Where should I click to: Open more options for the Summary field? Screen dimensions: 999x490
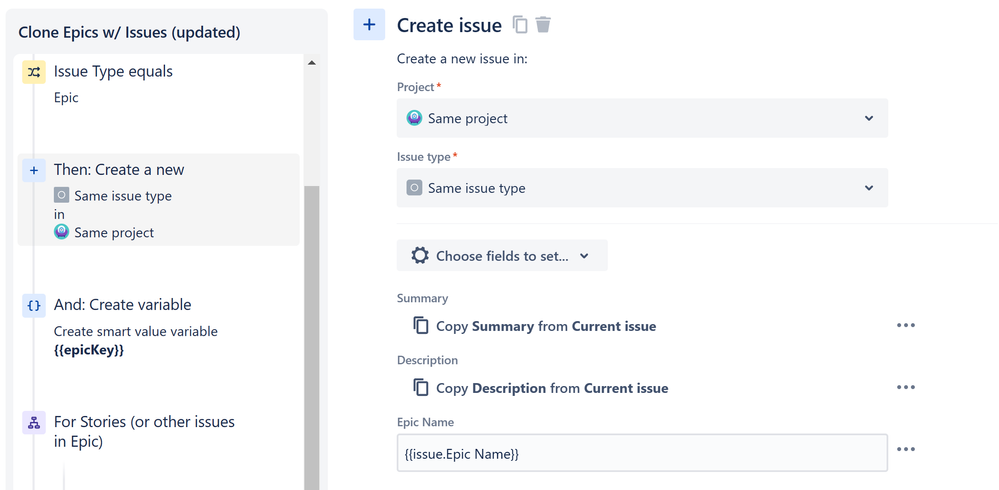(906, 325)
